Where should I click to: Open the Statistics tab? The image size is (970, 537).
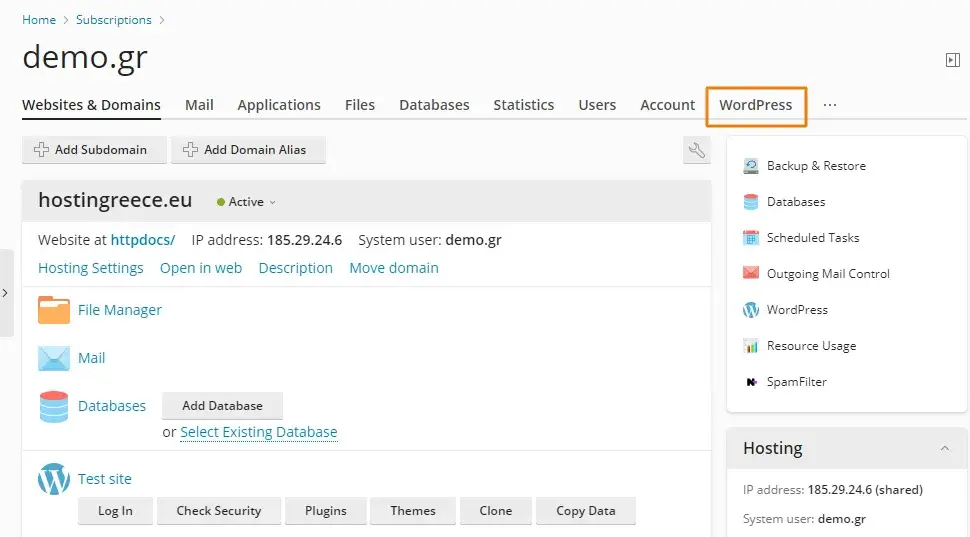[x=524, y=105]
